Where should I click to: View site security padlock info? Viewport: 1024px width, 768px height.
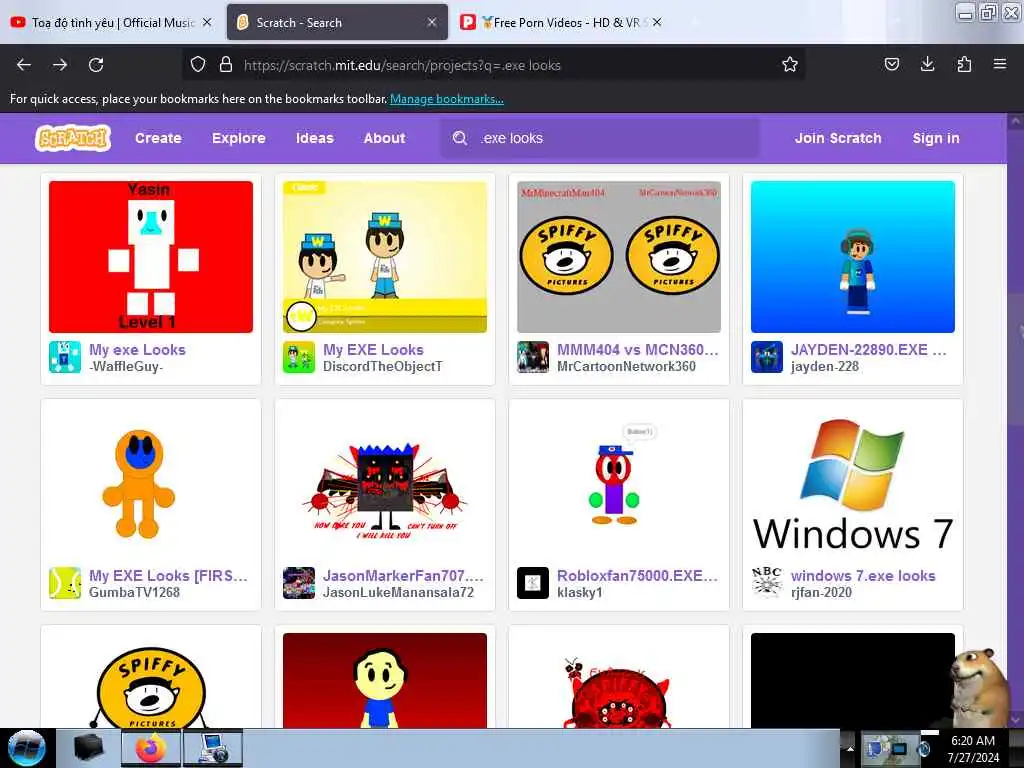(226, 65)
